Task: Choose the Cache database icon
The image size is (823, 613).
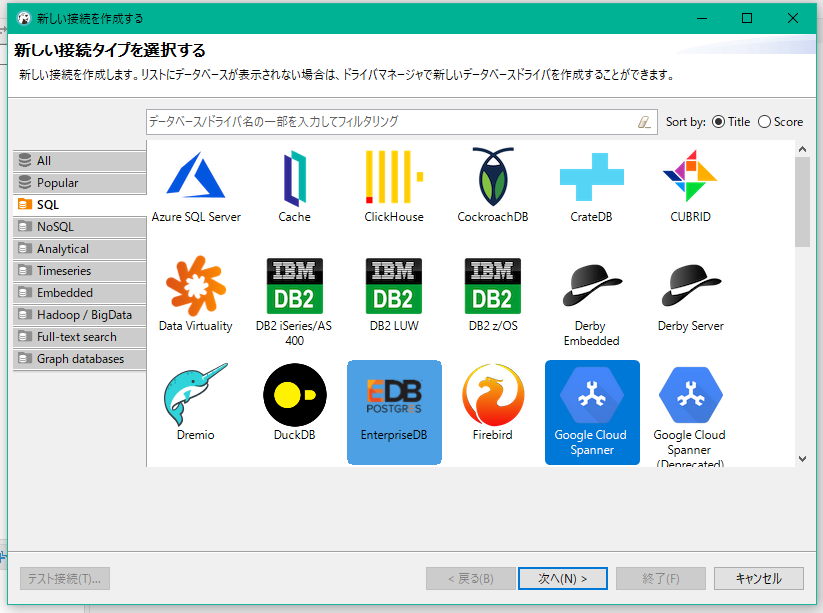Action: [x=294, y=178]
